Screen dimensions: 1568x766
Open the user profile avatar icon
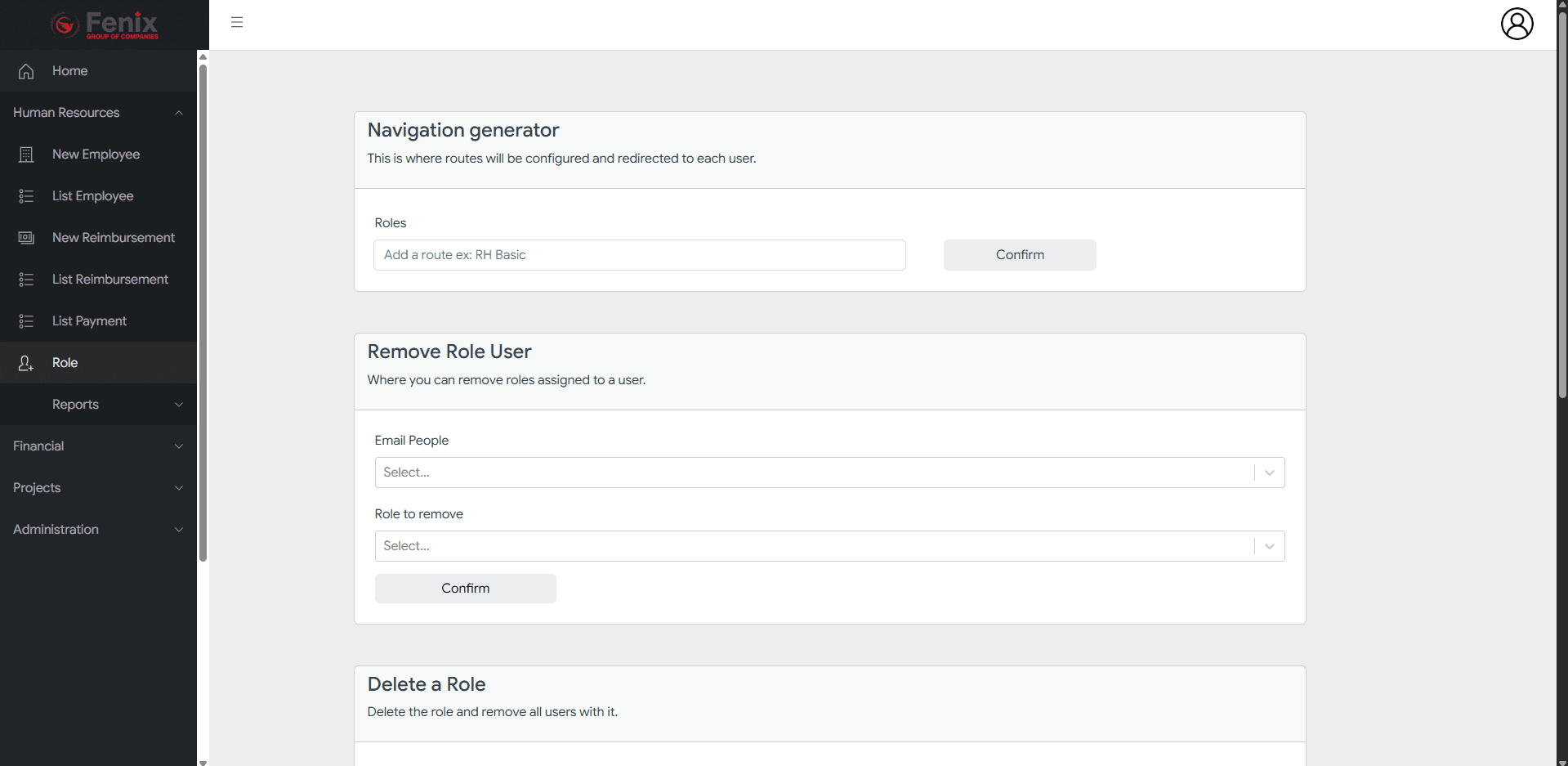[1517, 24]
